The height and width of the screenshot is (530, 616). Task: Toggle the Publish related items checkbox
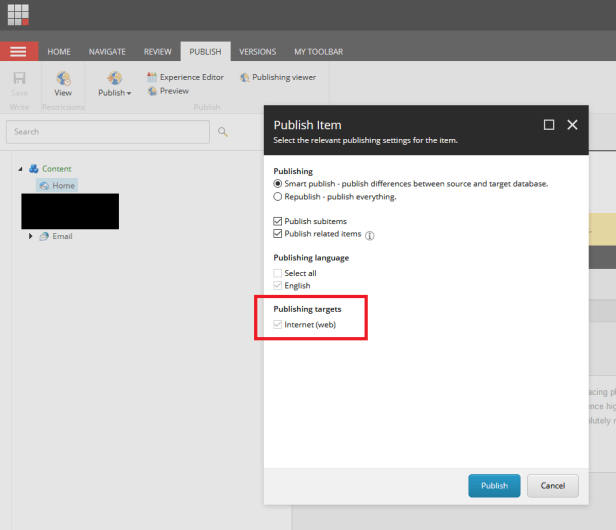pyautogui.click(x=278, y=234)
